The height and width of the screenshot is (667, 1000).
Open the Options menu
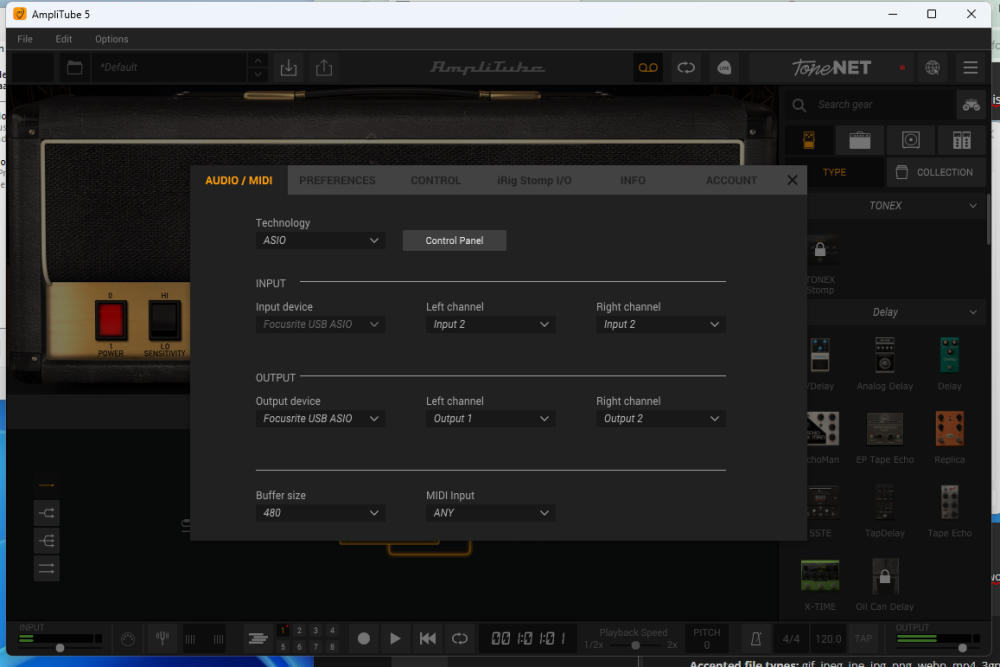click(111, 39)
